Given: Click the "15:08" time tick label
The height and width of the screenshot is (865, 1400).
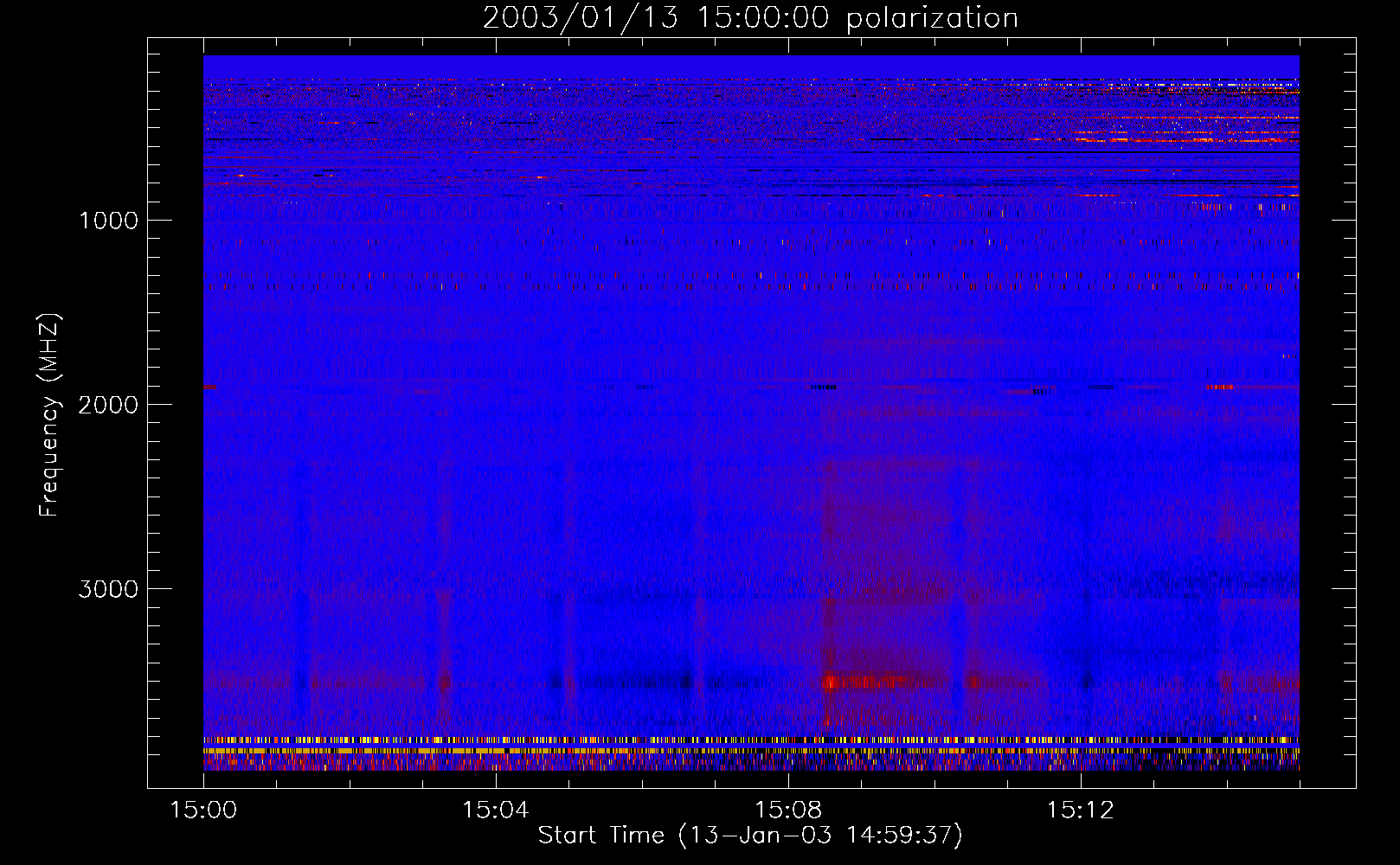Looking at the screenshot, I should click(787, 811).
